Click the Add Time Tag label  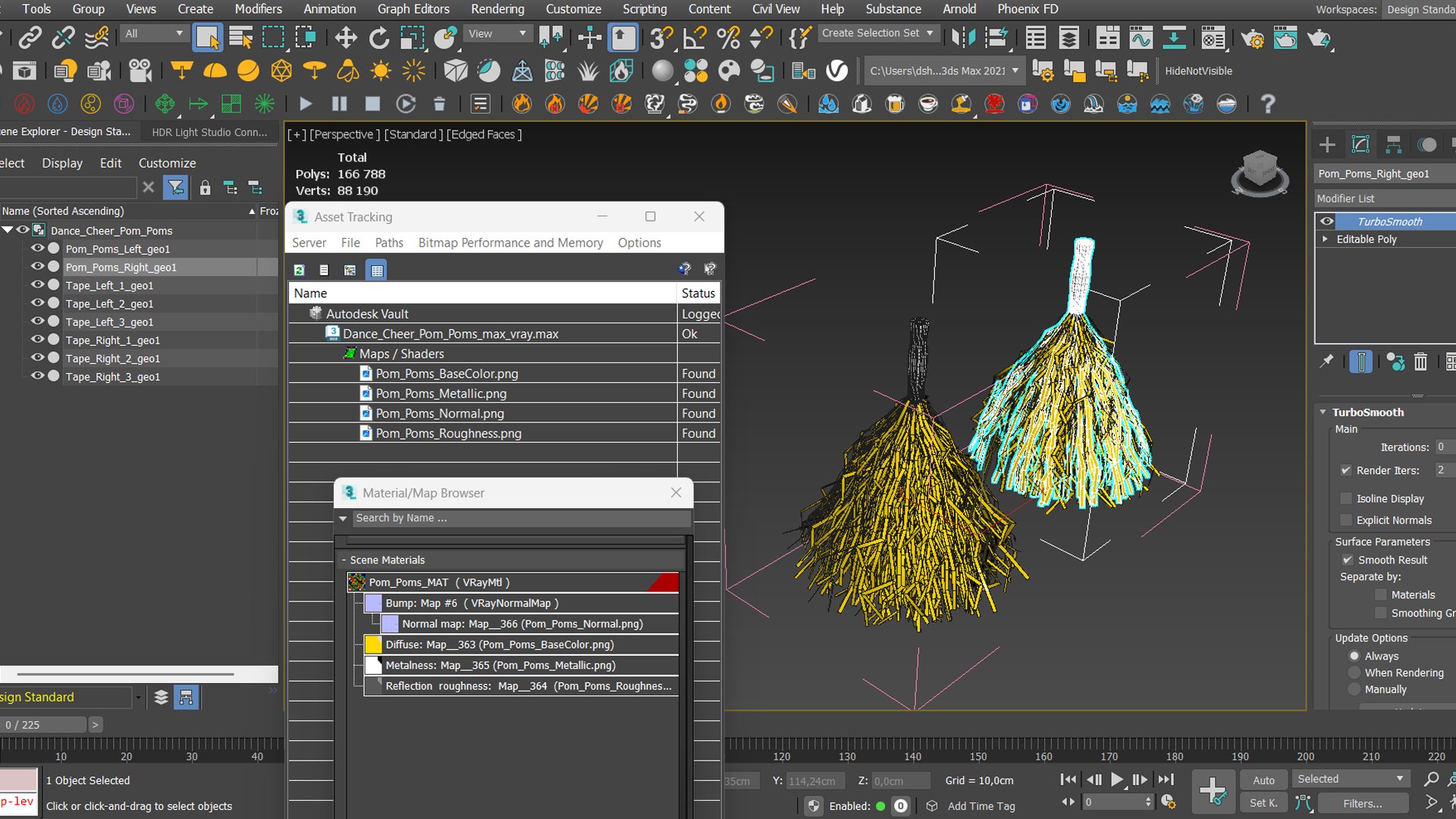981,806
